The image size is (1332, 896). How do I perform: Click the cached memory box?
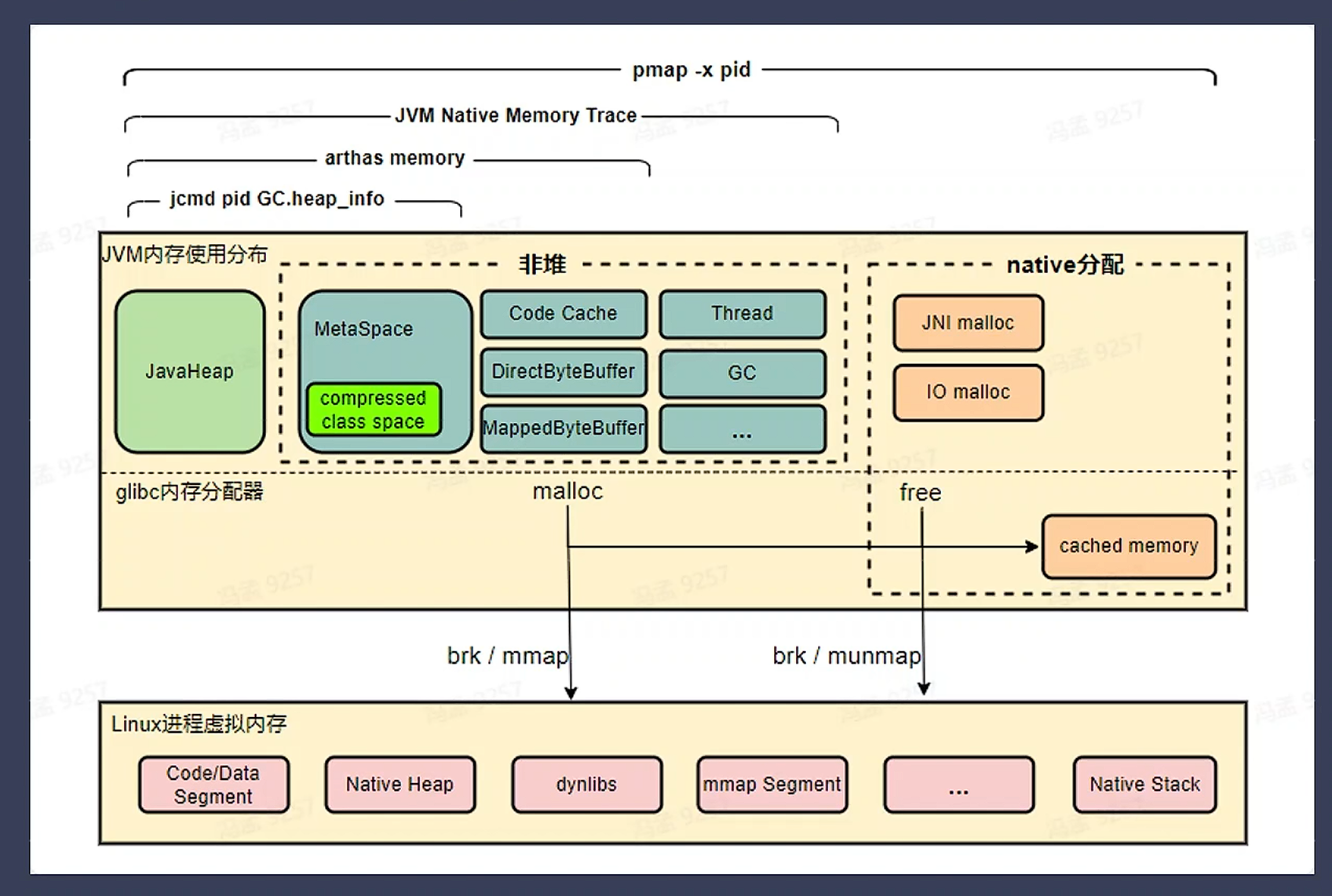pyautogui.click(x=1129, y=546)
